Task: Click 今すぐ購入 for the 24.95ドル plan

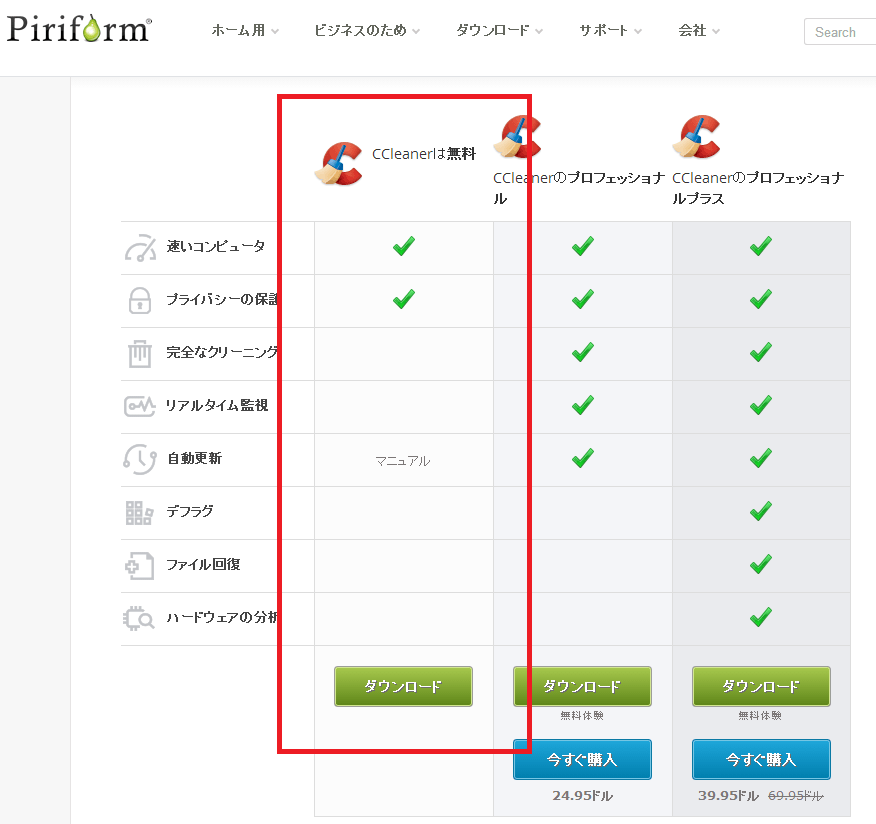Action: click(x=582, y=760)
